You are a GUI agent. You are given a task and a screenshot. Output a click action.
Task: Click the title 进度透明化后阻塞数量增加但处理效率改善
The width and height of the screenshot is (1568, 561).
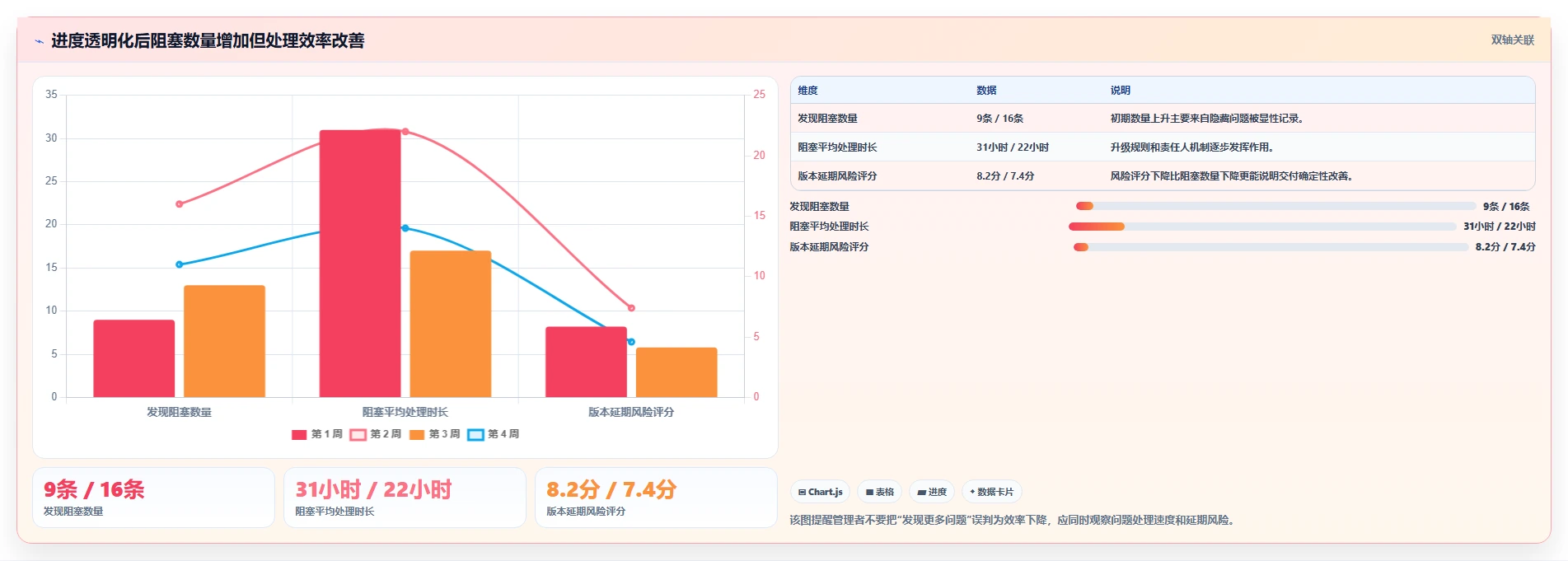pyautogui.click(x=208, y=41)
